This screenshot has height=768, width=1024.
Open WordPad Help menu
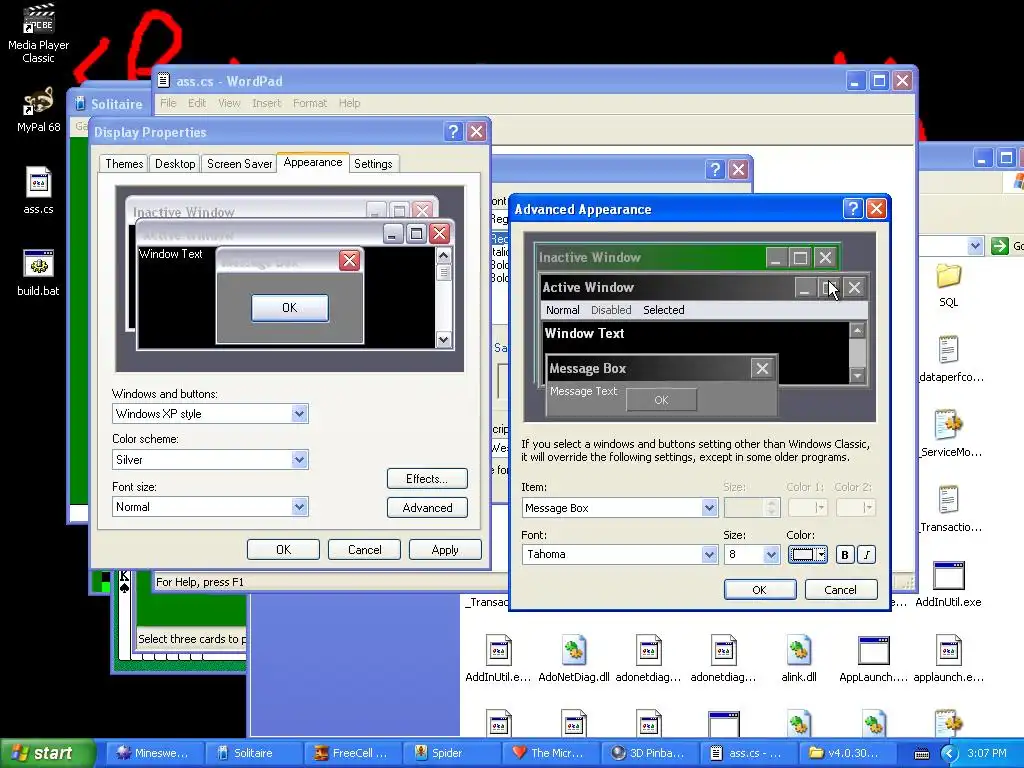pyautogui.click(x=349, y=103)
